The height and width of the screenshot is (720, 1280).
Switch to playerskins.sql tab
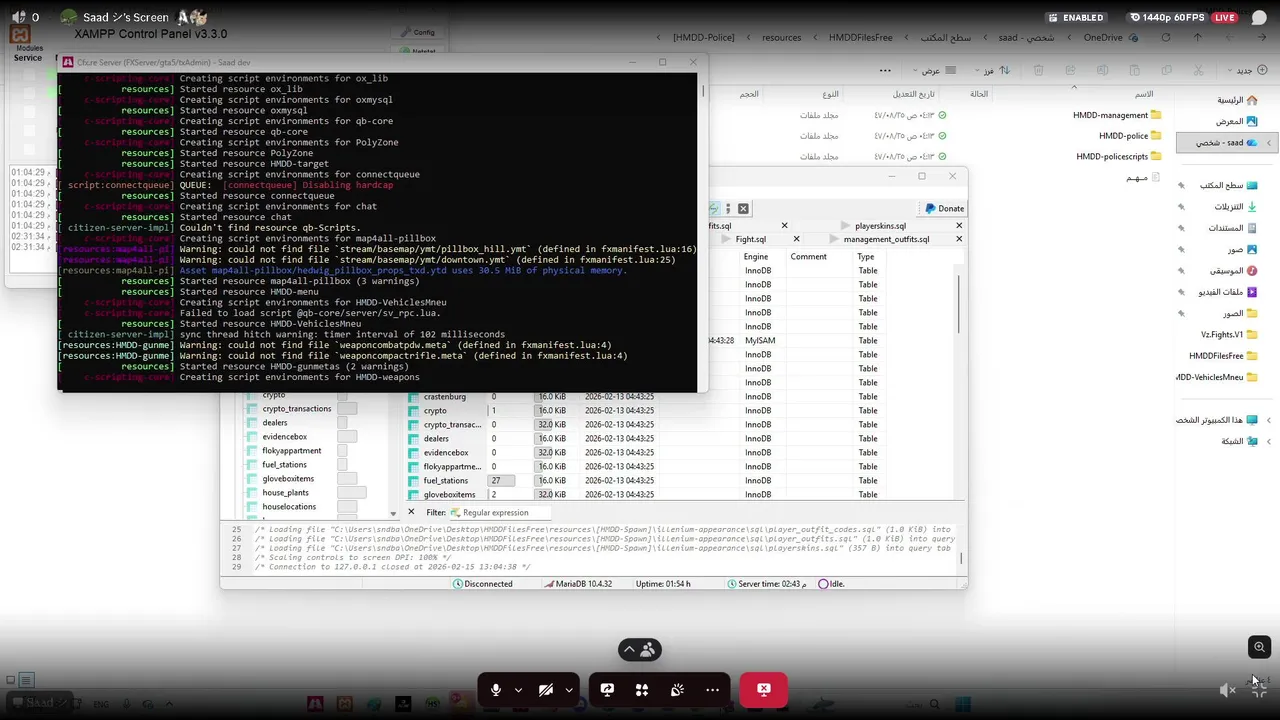pos(880,226)
